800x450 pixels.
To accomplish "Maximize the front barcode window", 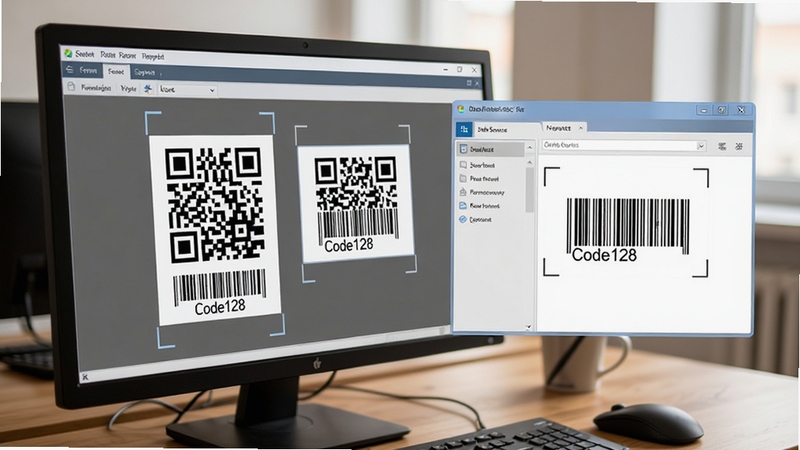I will 722,110.
